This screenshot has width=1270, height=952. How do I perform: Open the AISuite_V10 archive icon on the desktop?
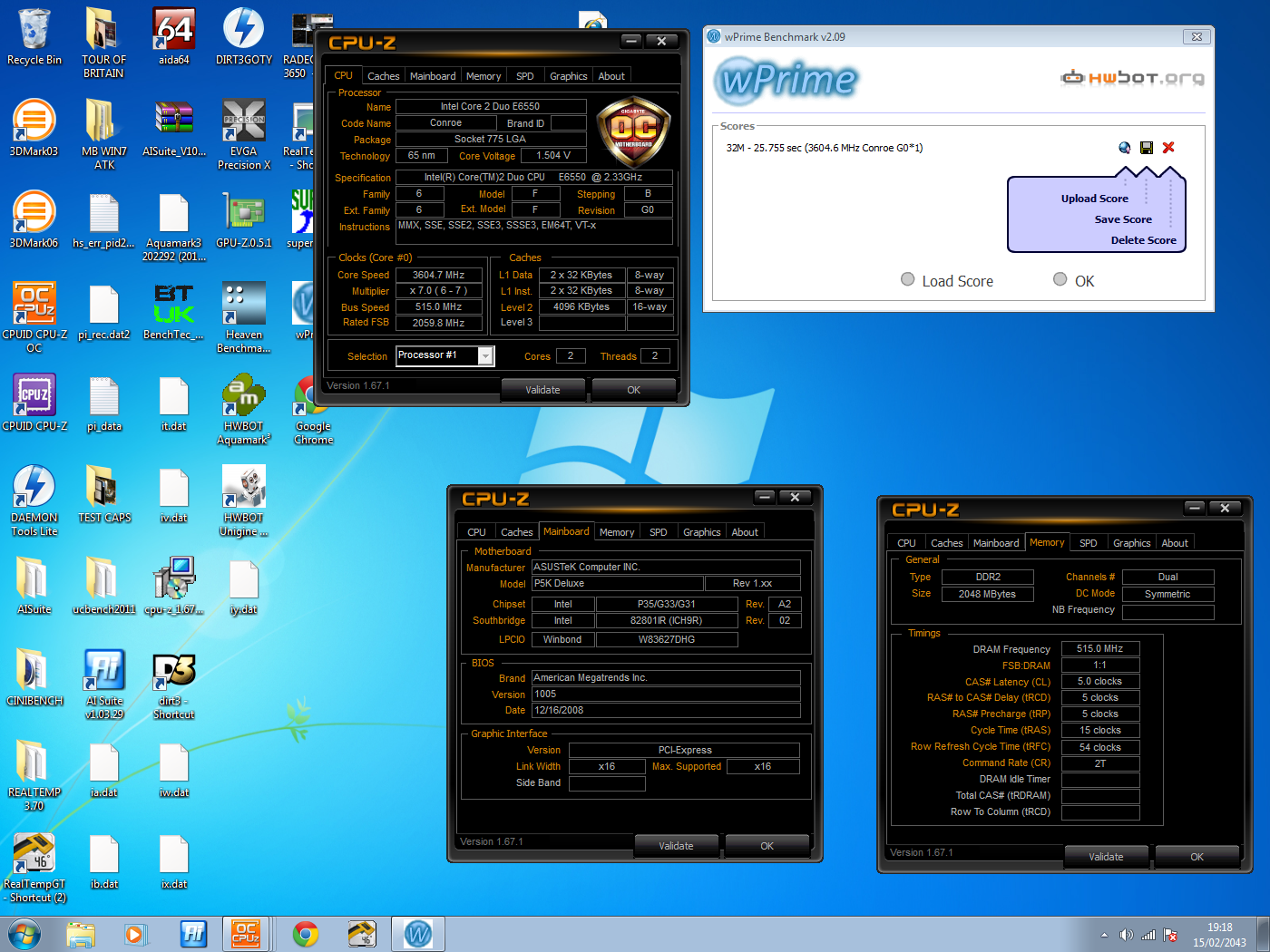coord(174,129)
